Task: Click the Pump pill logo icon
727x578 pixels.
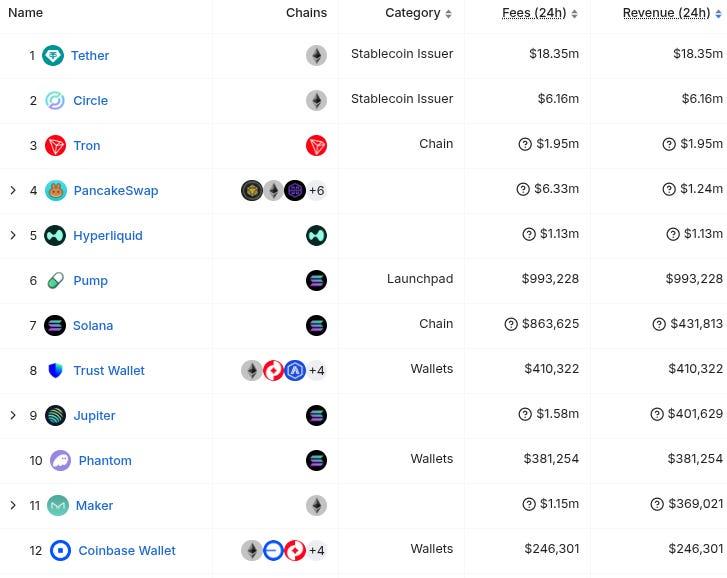Action: point(56,281)
